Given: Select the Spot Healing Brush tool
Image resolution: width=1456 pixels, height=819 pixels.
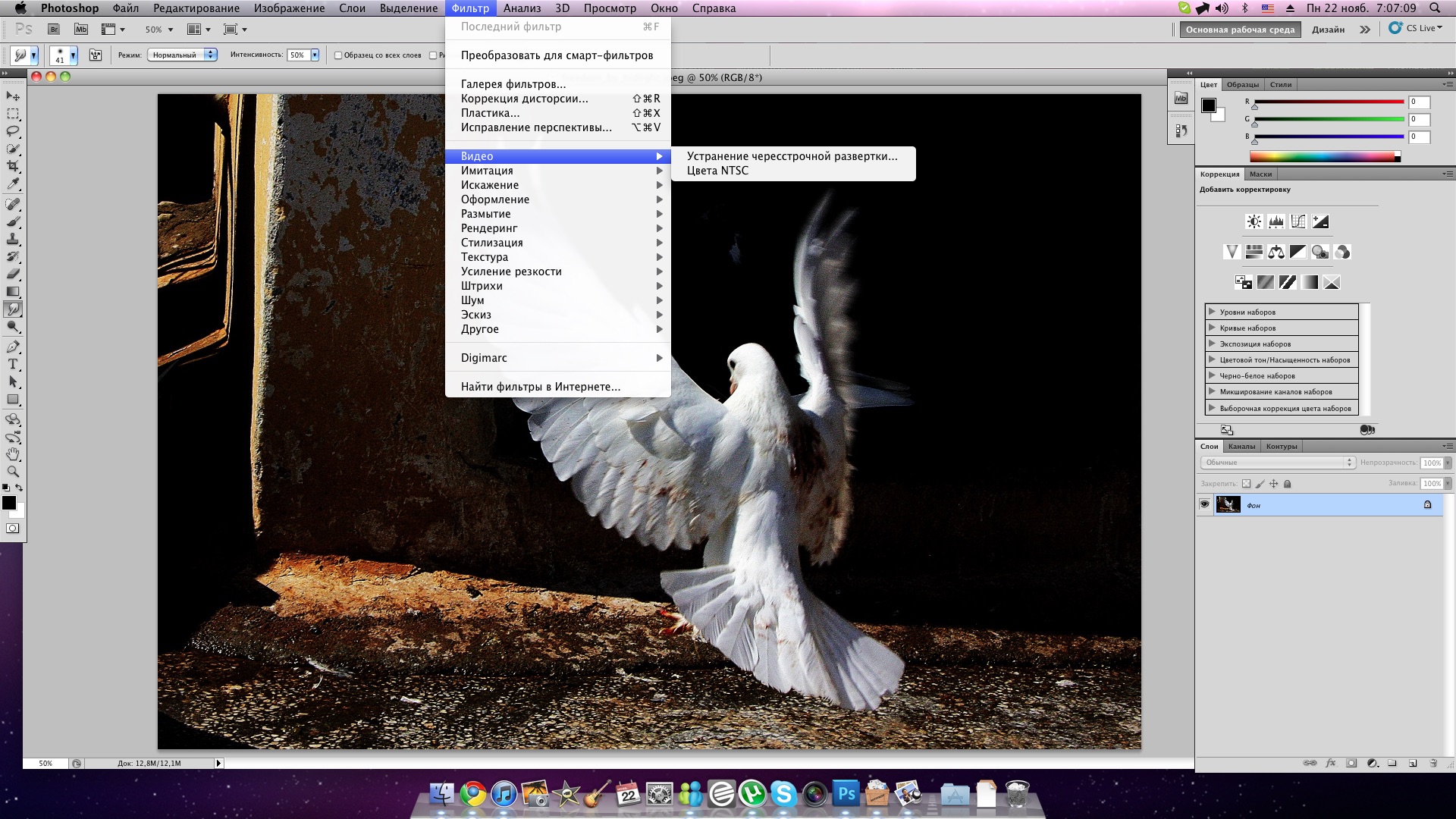Looking at the screenshot, I should (x=13, y=204).
